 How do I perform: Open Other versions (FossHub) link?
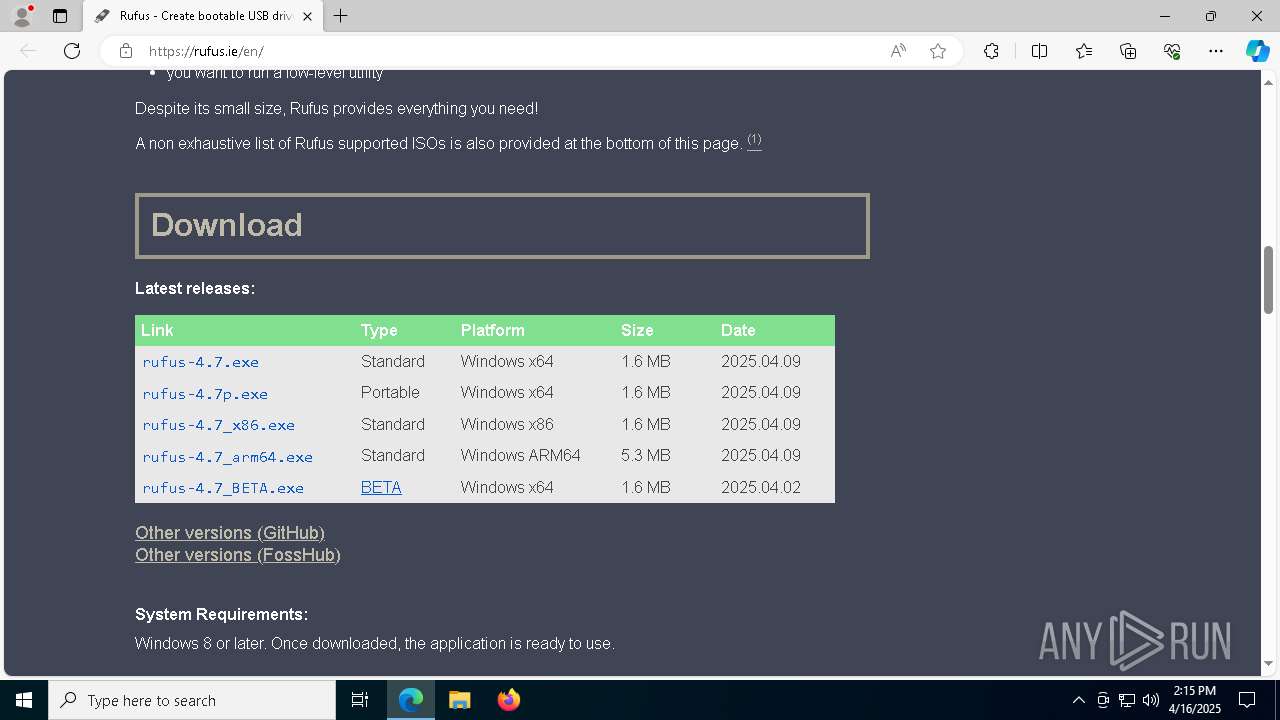click(238, 555)
